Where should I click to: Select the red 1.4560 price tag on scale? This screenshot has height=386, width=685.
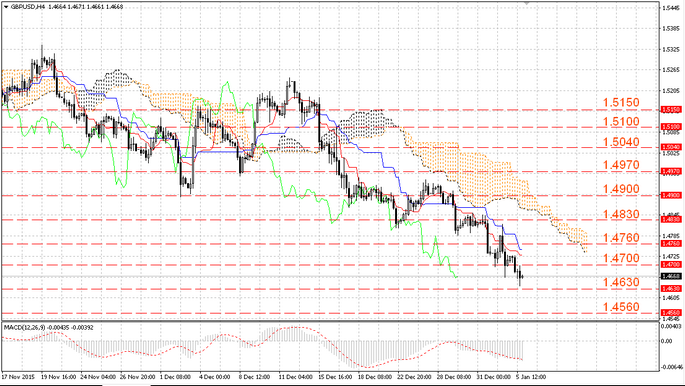[x=670, y=313]
